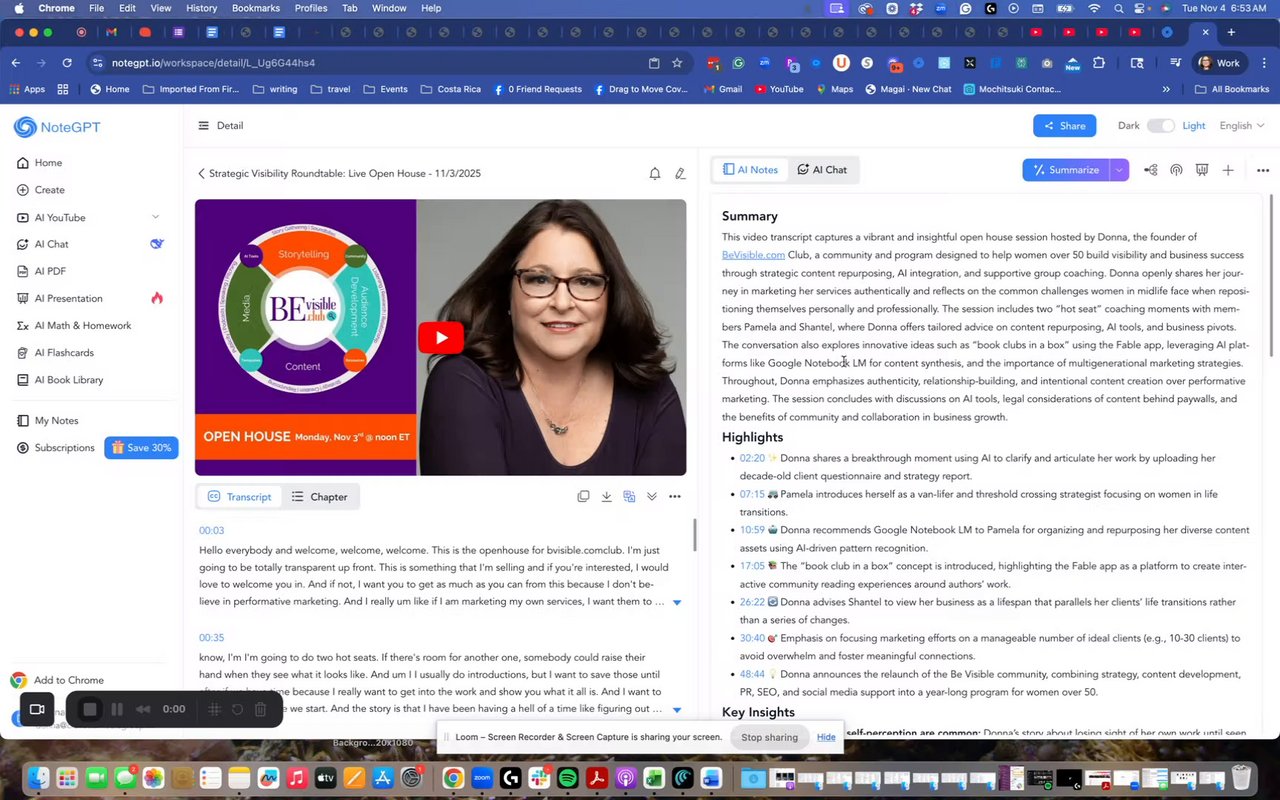This screenshot has height=800, width=1280.
Task: Stop the Loom recording with the square button
Action: (x=89, y=709)
